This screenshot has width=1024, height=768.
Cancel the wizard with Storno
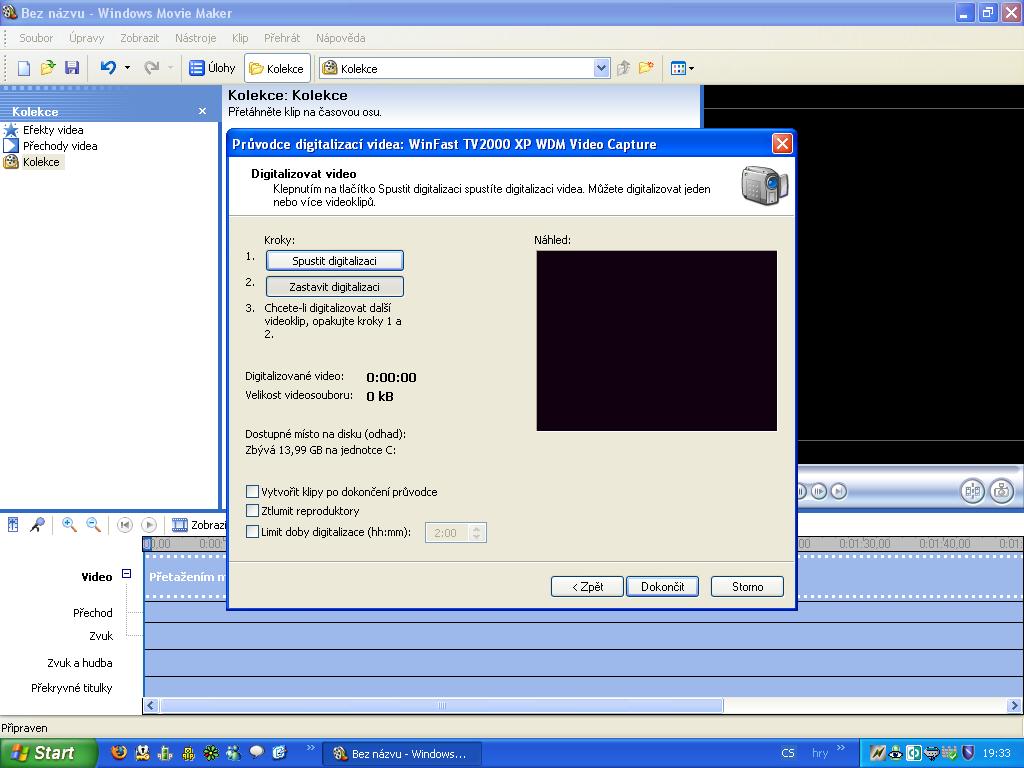click(747, 586)
